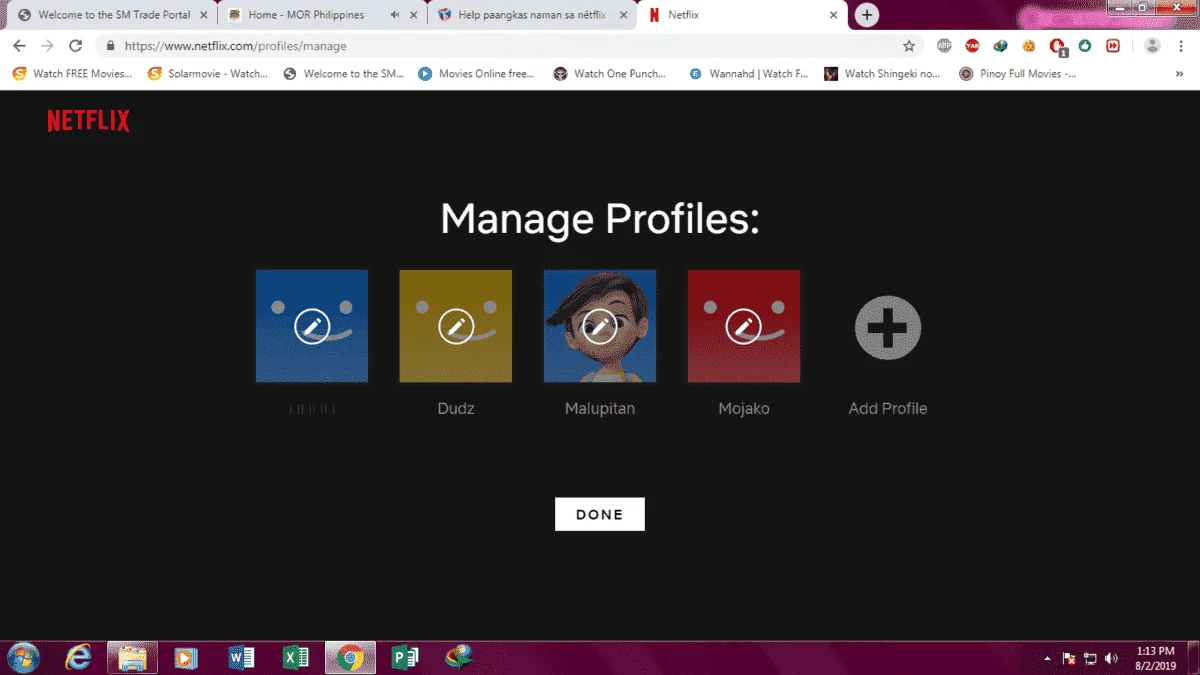Reload the current page
Screen dimensions: 1200x675
(x=75, y=46)
